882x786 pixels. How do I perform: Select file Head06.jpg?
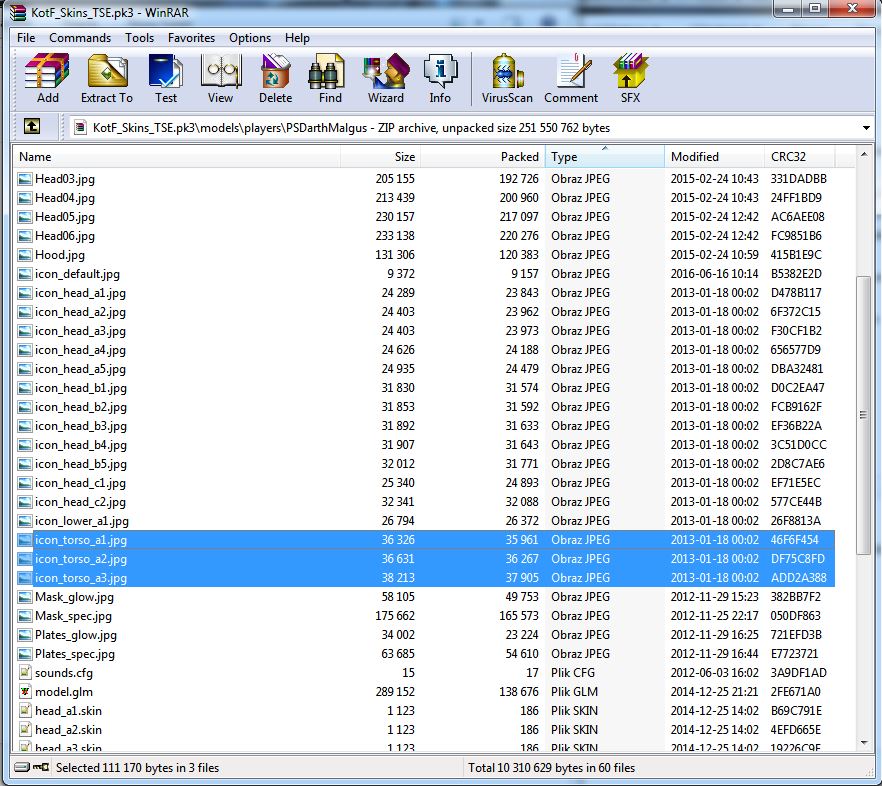(424, 236)
